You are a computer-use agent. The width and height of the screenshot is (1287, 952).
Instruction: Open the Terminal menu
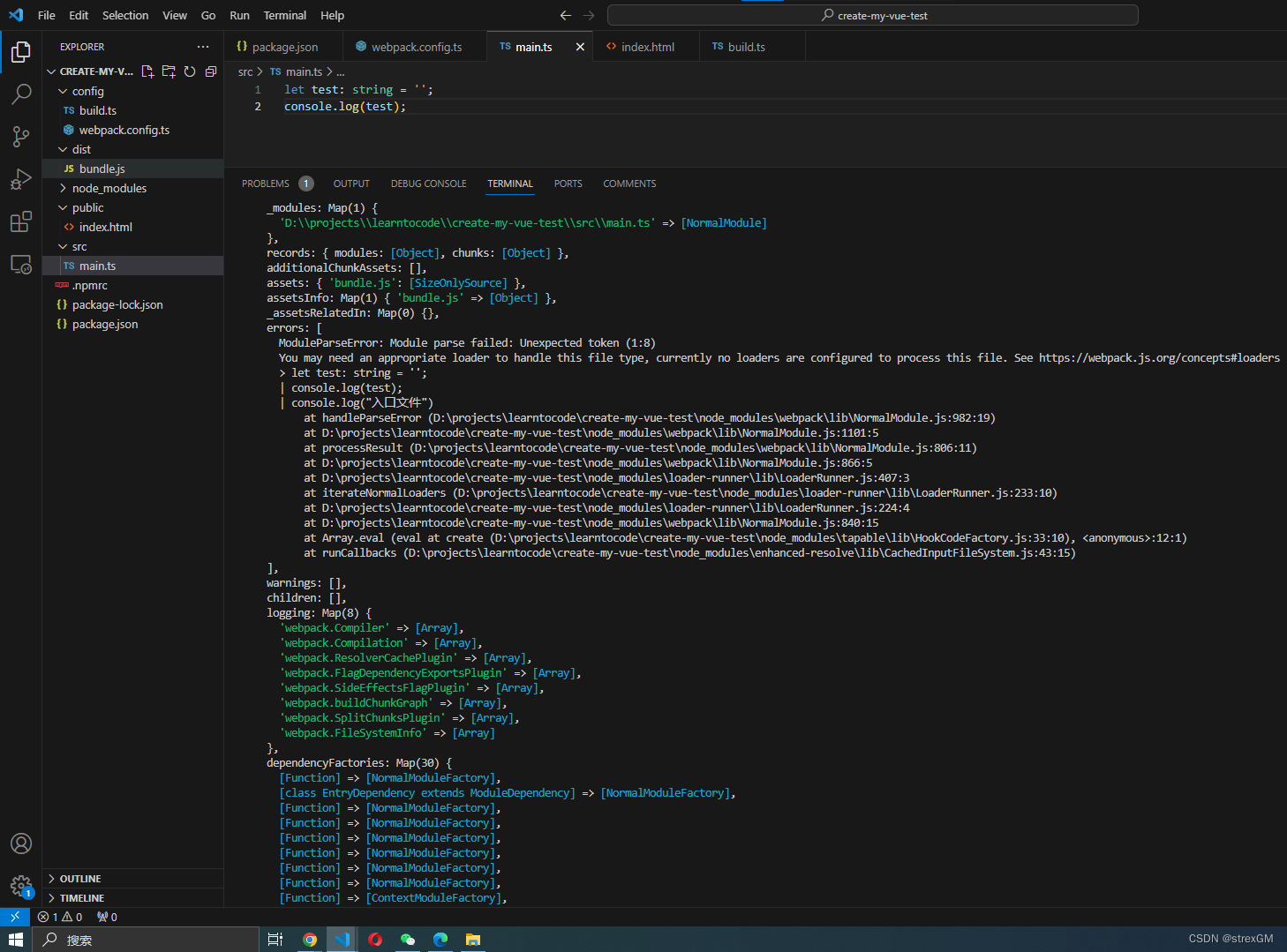click(285, 15)
